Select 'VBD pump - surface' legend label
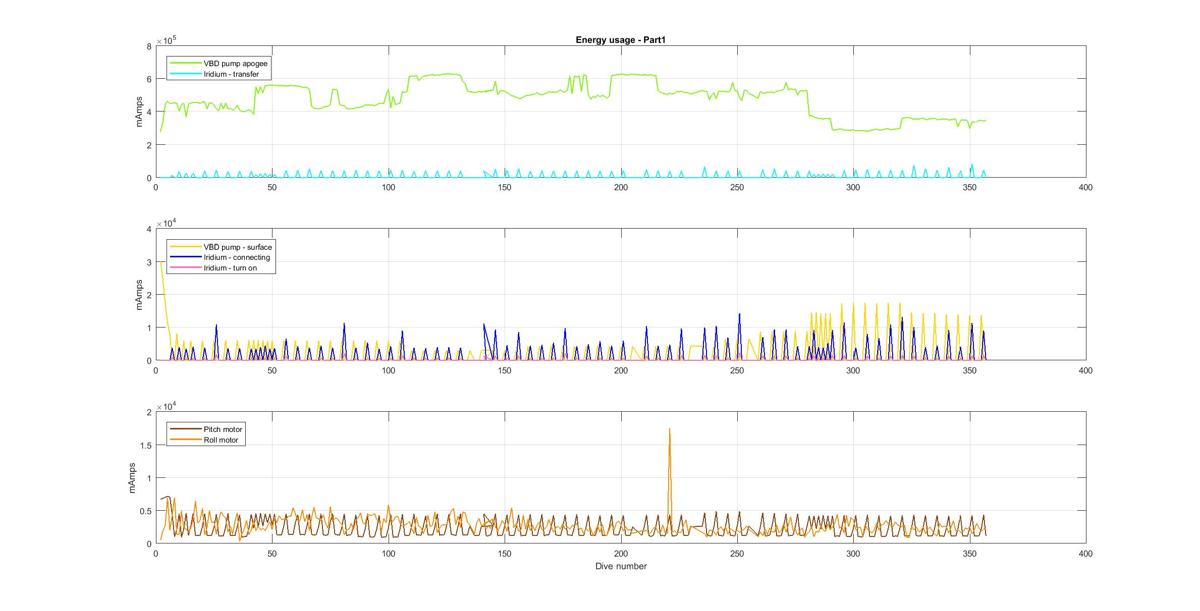Image resolution: width=1200 pixels, height=611 pixels. pyautogui.click(x=238, y=246)
